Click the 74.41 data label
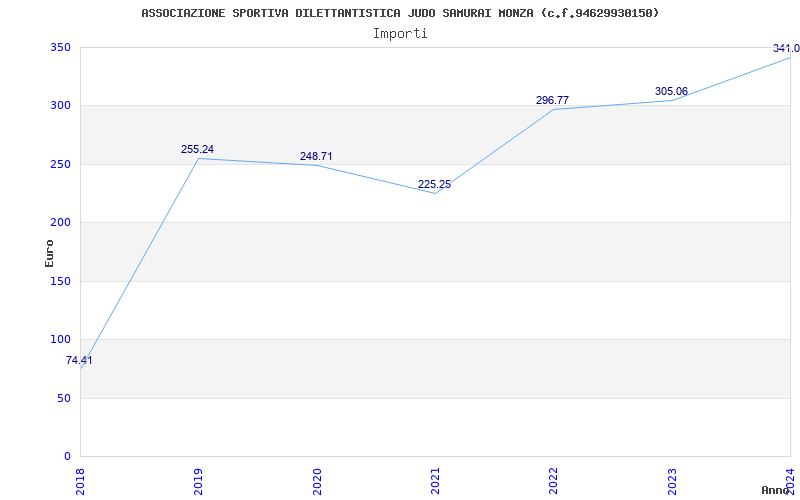The image size is (800, 500). click(79, 360)
